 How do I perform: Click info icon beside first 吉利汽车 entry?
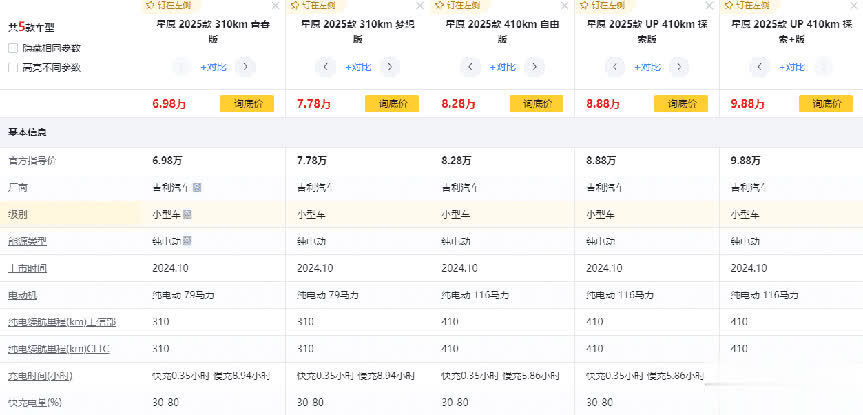pos(197,187)
